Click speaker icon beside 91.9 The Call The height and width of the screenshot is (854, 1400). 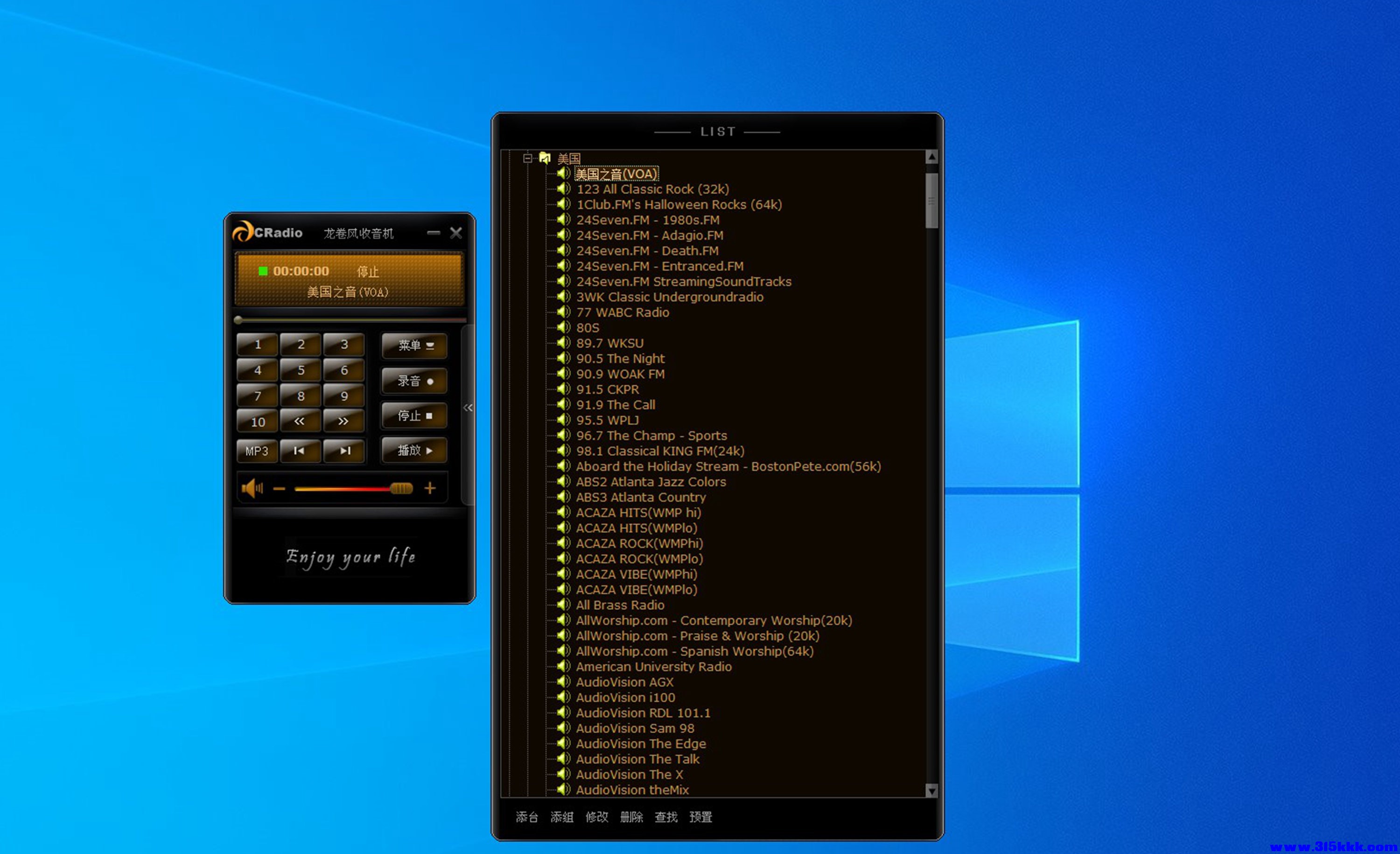point(563,404)
